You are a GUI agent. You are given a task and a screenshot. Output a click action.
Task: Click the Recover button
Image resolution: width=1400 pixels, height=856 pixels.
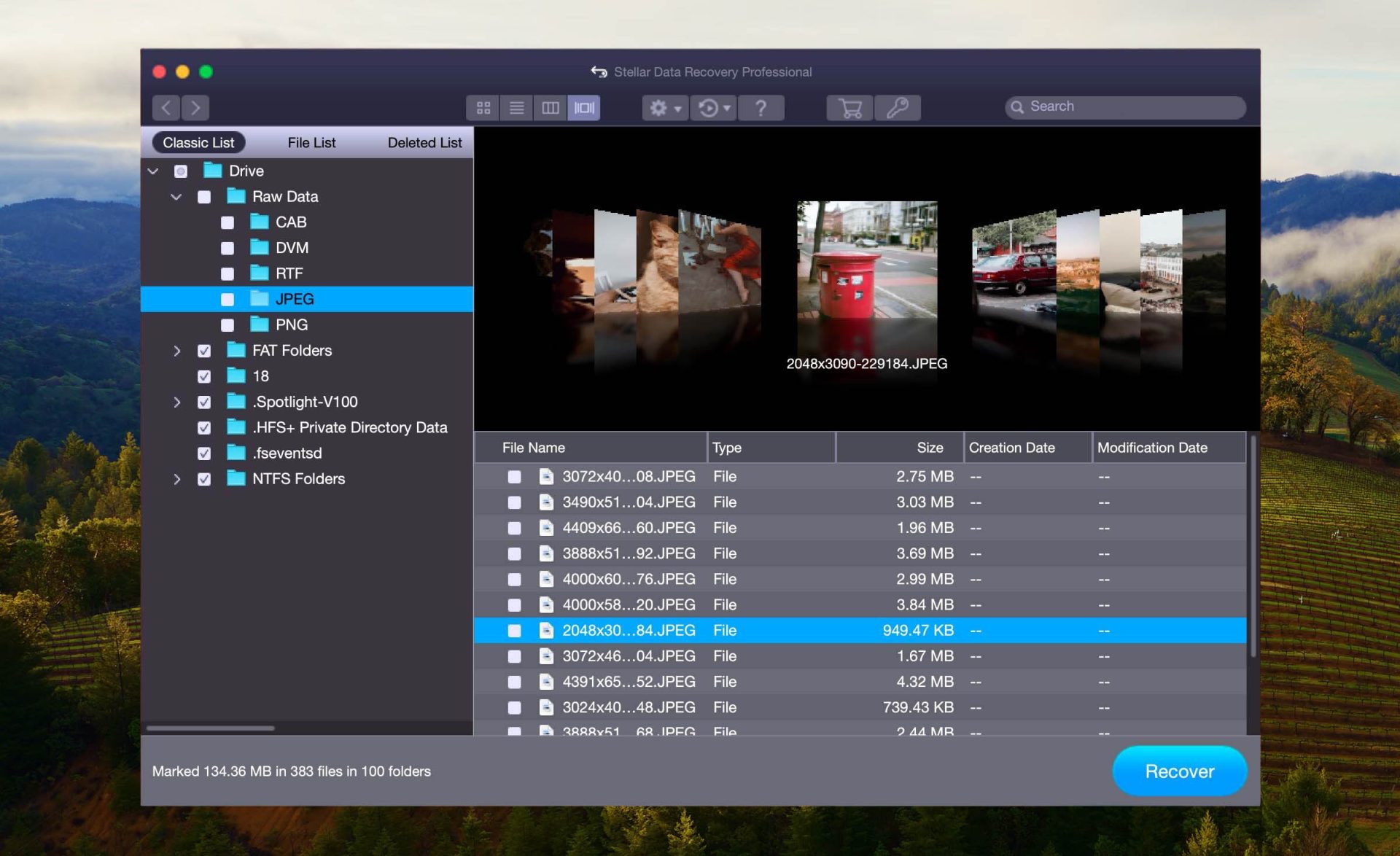[1179, 771]
